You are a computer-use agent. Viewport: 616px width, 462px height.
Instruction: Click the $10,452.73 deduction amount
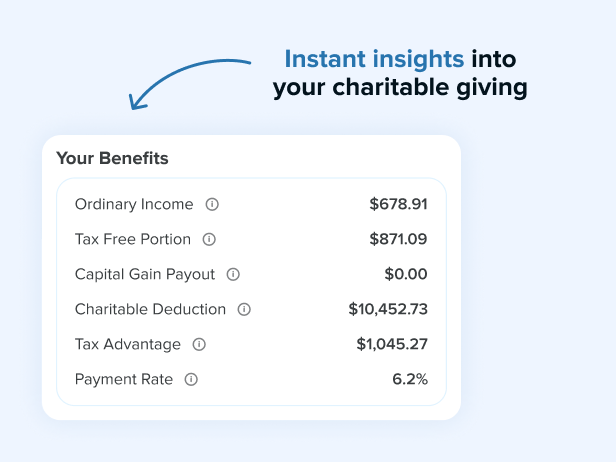pos(388,309)
